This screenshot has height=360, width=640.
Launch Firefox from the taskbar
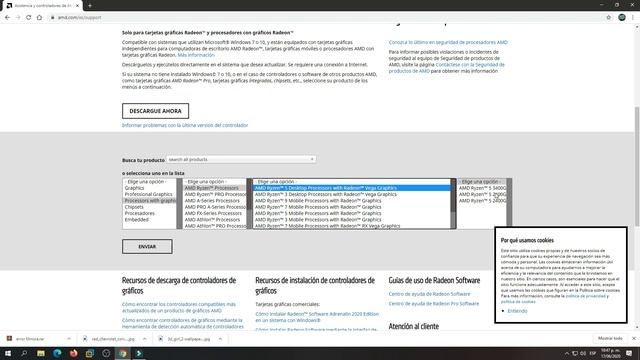[73, 353]
